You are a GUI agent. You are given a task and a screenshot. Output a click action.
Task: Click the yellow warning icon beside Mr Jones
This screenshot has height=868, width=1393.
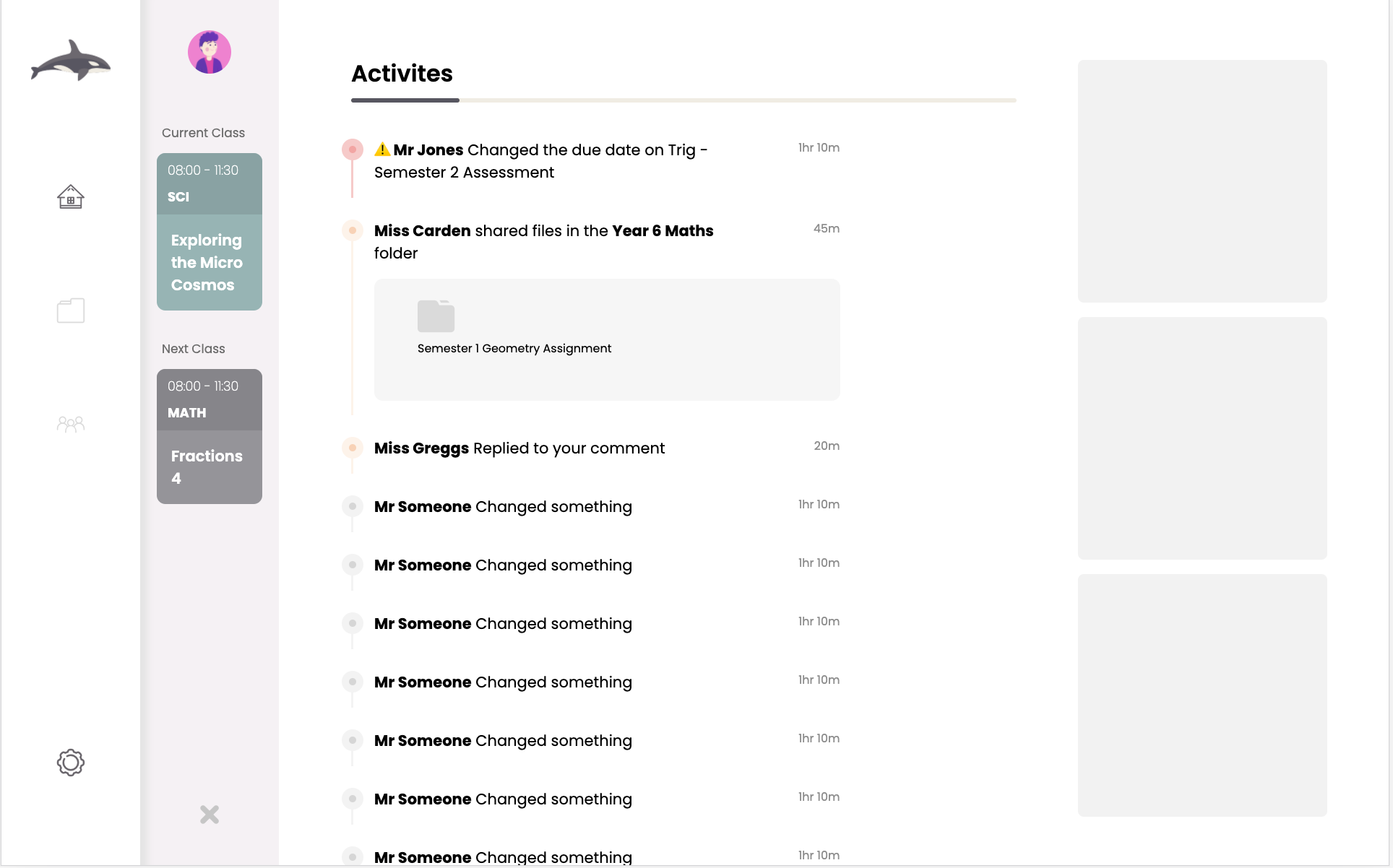(382, 149)
